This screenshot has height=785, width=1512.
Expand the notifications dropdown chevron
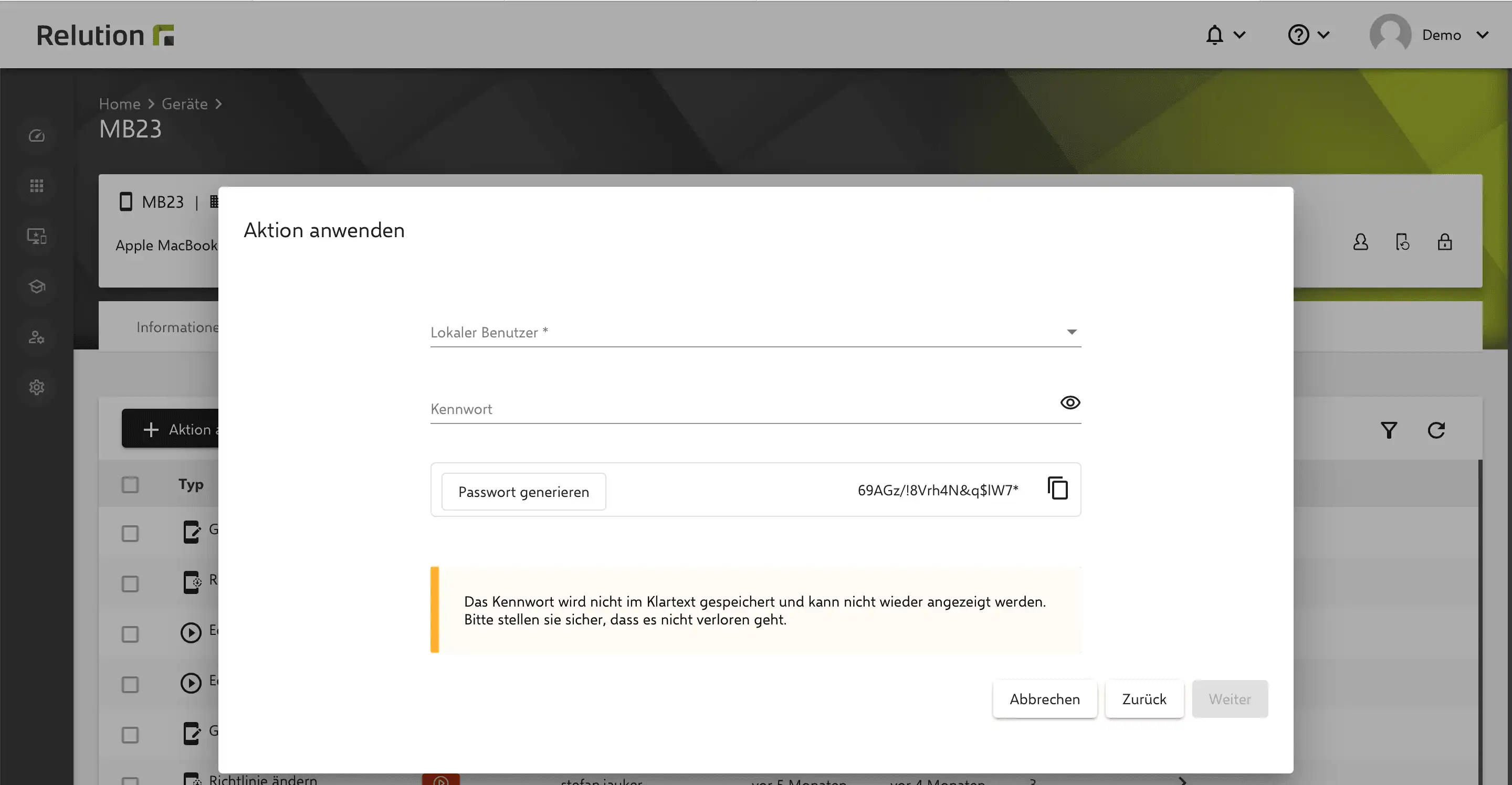coord(1239,35)
